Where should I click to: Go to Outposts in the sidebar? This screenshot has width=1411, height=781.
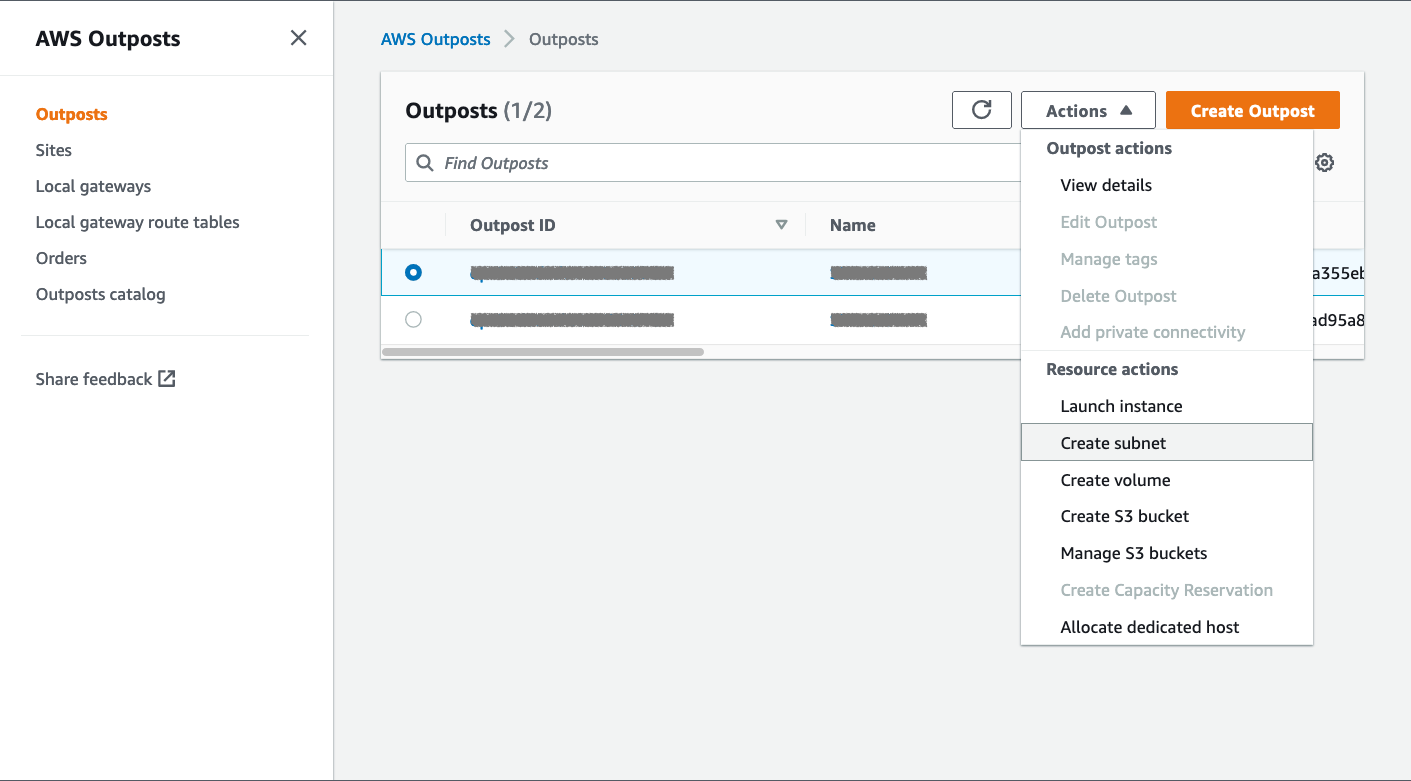tap(72, 114)
